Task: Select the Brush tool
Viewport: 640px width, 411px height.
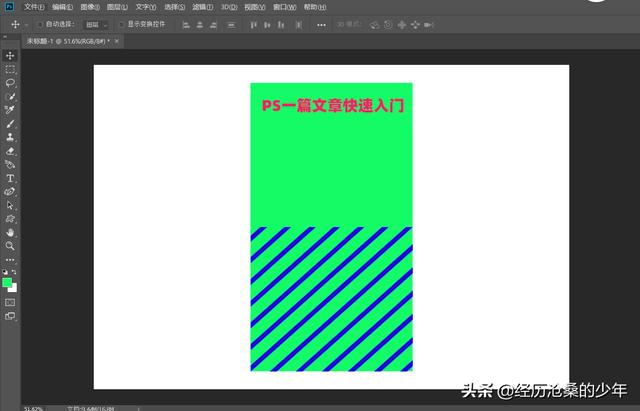Action: click(10, 124)
